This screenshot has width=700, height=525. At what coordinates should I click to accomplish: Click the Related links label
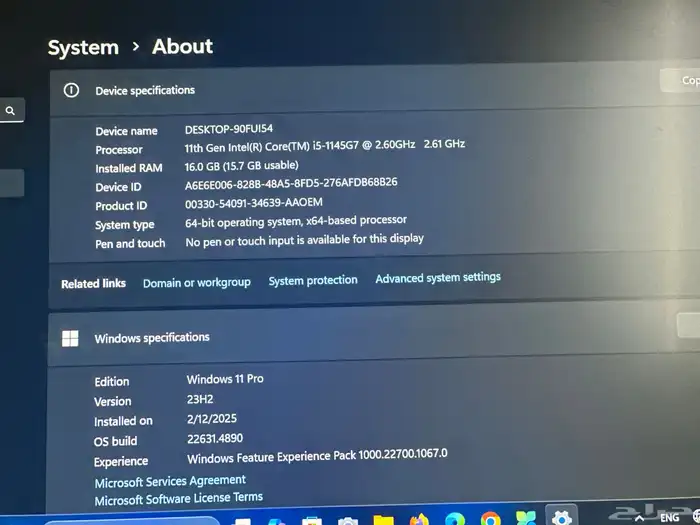[93, 283]
